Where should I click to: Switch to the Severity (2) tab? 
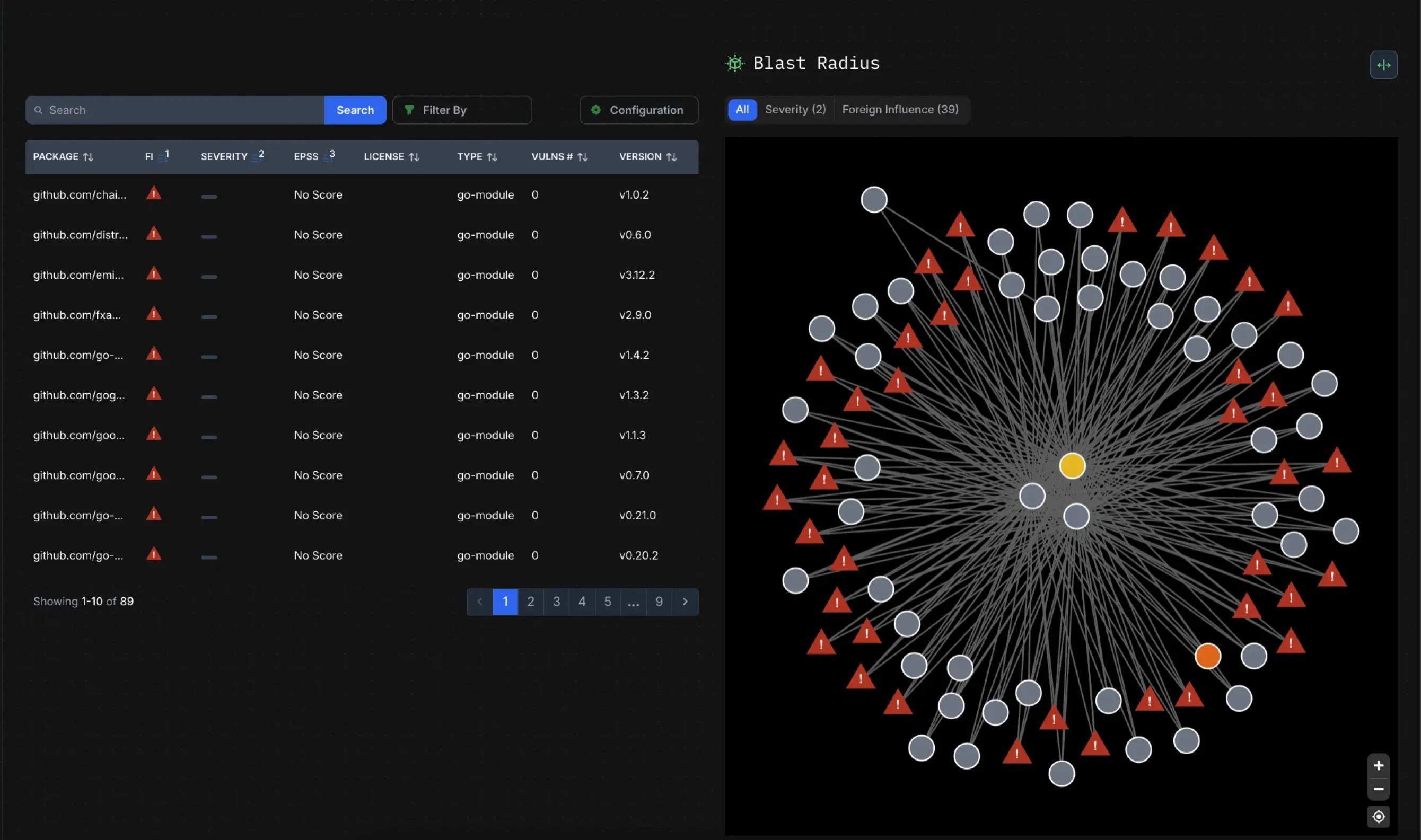coord(794,109)
